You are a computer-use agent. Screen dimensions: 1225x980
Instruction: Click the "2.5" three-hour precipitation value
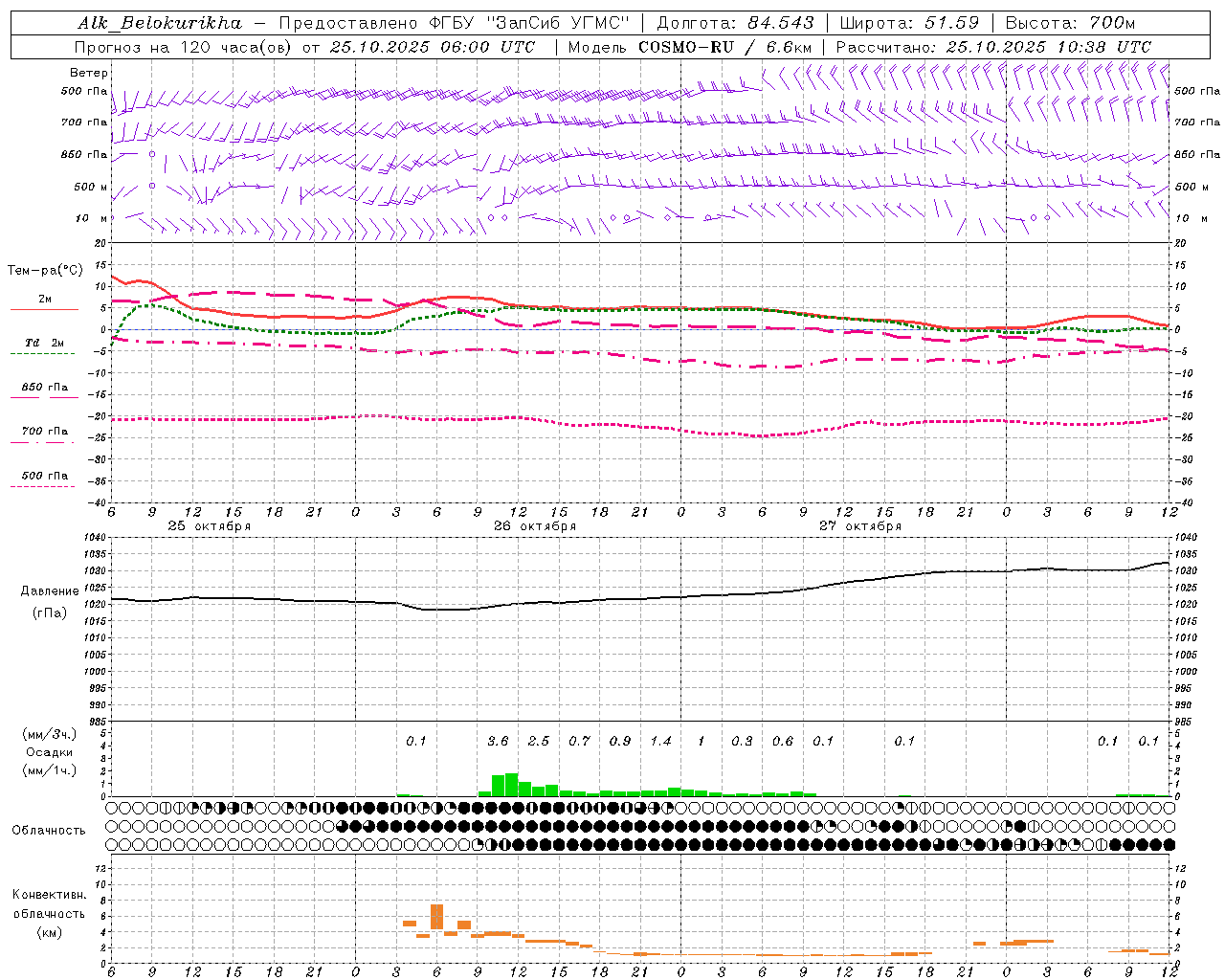click(x=539, y=741)
